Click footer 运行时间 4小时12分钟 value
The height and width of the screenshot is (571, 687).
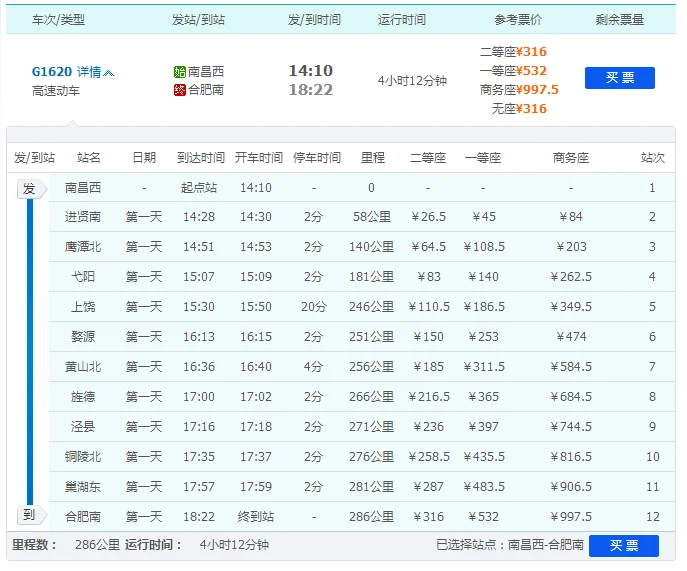234,545
